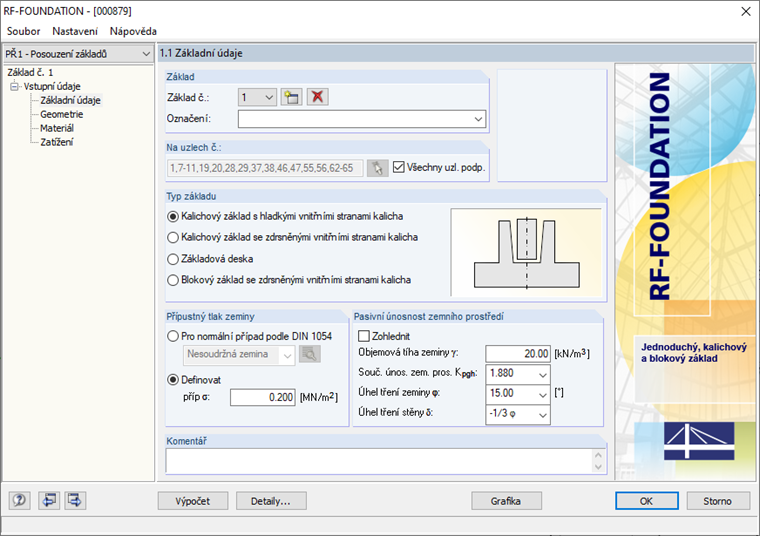Click the Na uzlech č. node list field
This screenshot has width=760, height=536.
pos(265,168)
